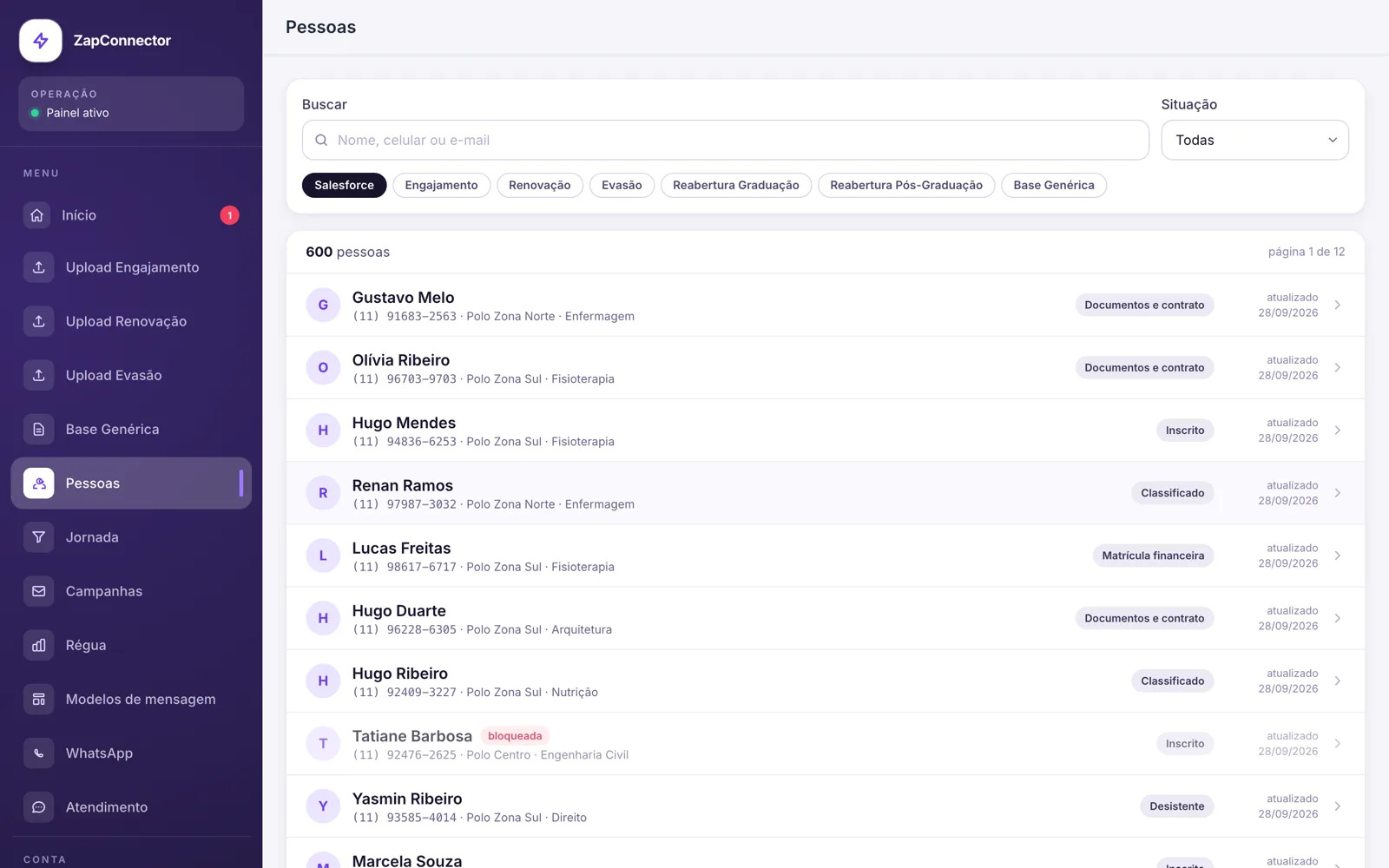Viewport: 1389px width, 868px height.
Task: Select the Evasão filter chip
Action: click(x=622, y=185)
